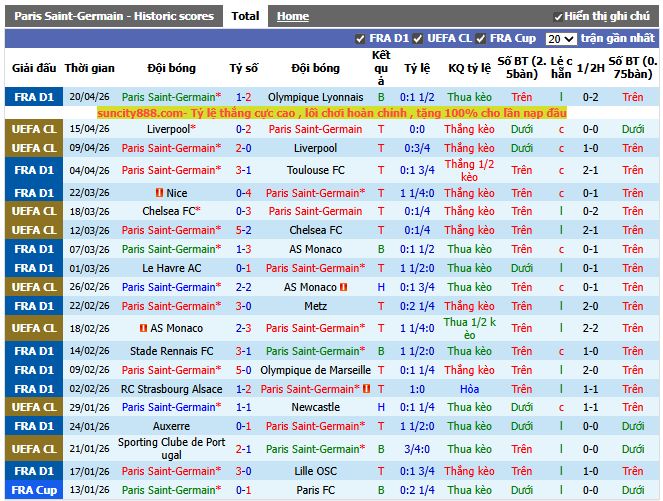Switch to the Total tab
Image resolution: width=663 pixels, height=501 pixels.
click(244, 16)
